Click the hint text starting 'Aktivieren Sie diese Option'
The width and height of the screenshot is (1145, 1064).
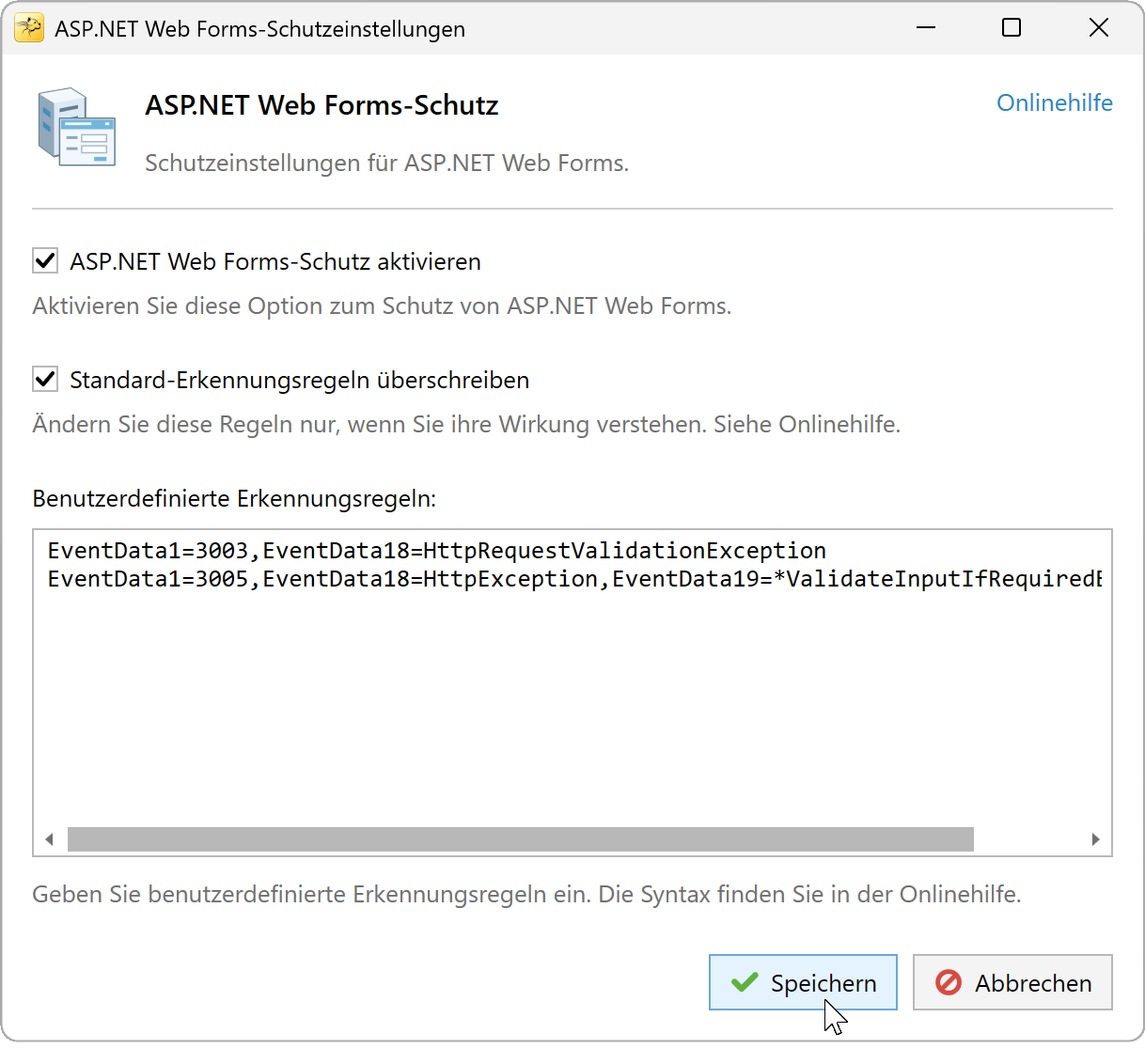(382, 306)
